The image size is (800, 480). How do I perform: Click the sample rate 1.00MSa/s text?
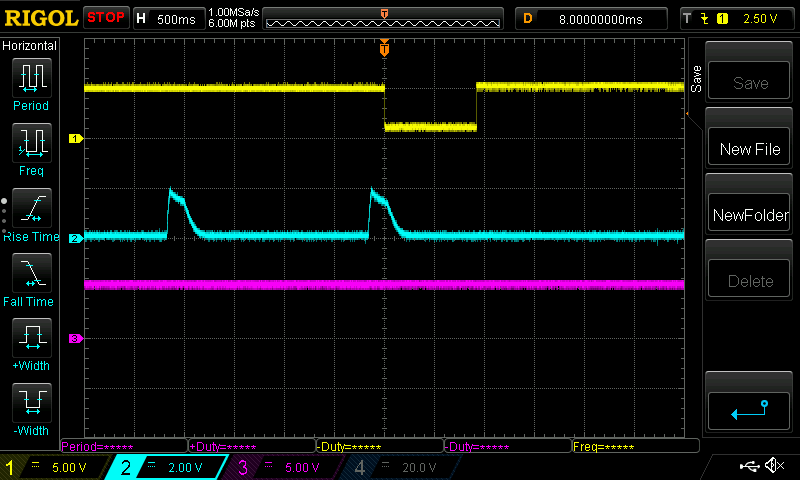[234, 12]
